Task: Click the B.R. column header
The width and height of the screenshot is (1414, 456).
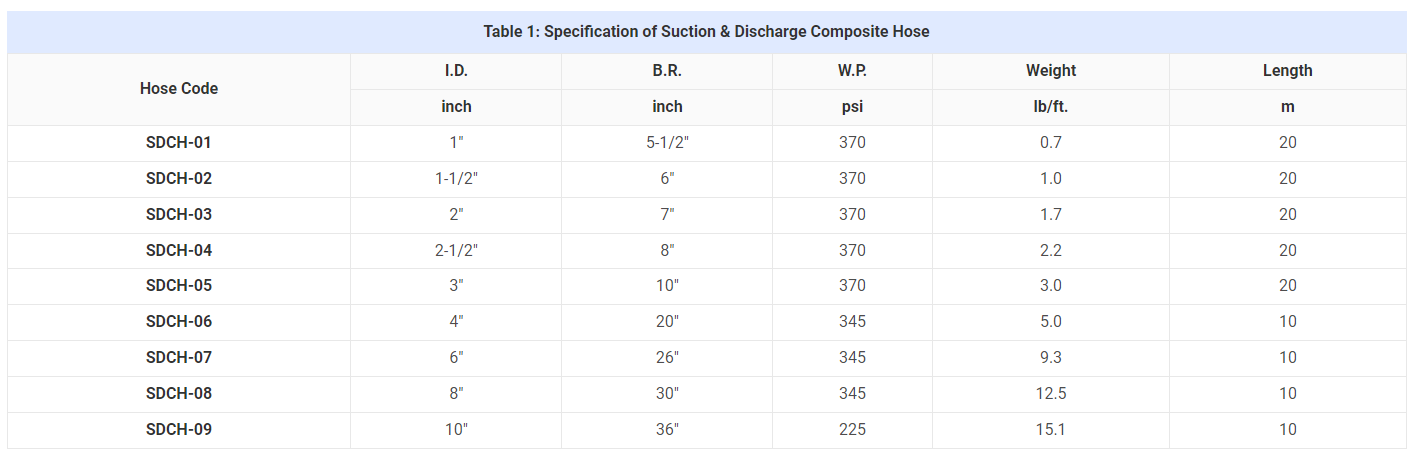Action: point(667,70)
